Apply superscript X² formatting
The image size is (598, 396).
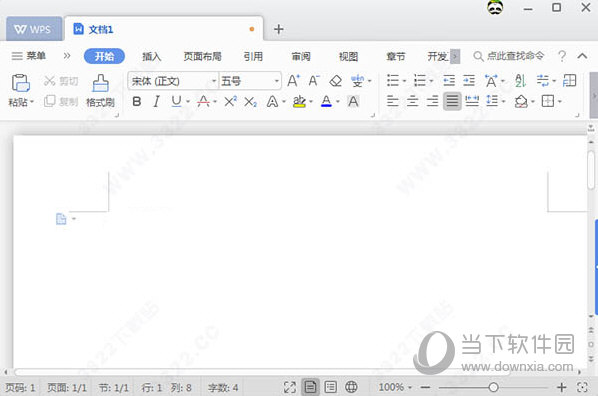pyautogui.click(x=230, y=101)
